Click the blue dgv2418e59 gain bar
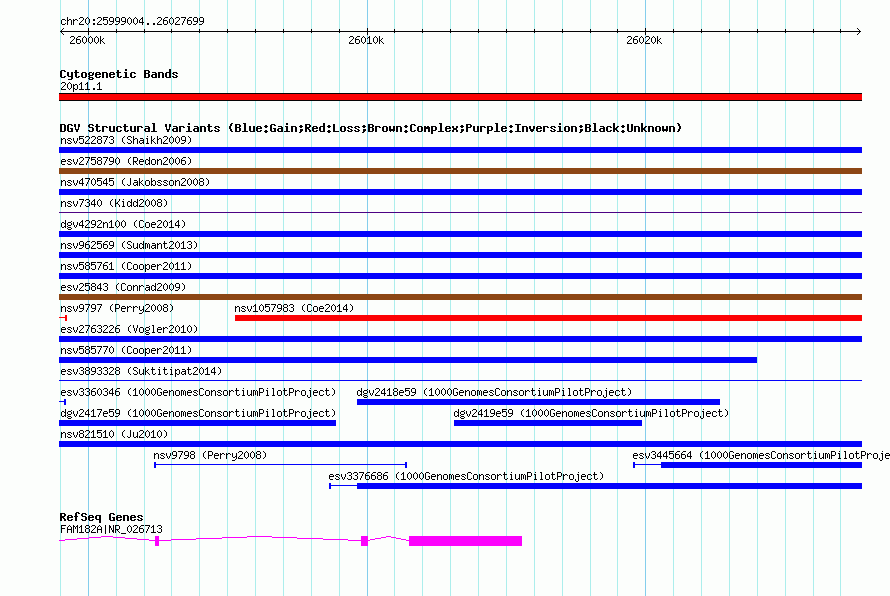 tap(539, 402)
